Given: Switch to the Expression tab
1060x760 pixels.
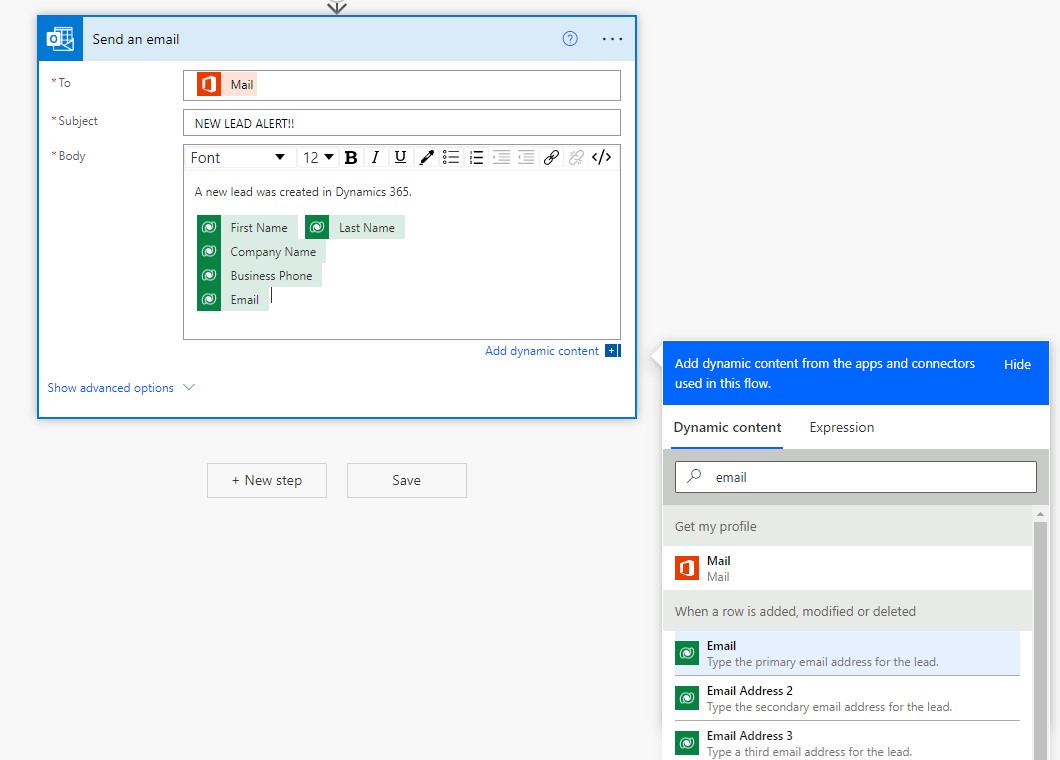Looking at the screenshot, I should pyautogui.click(x=842, y=427).
